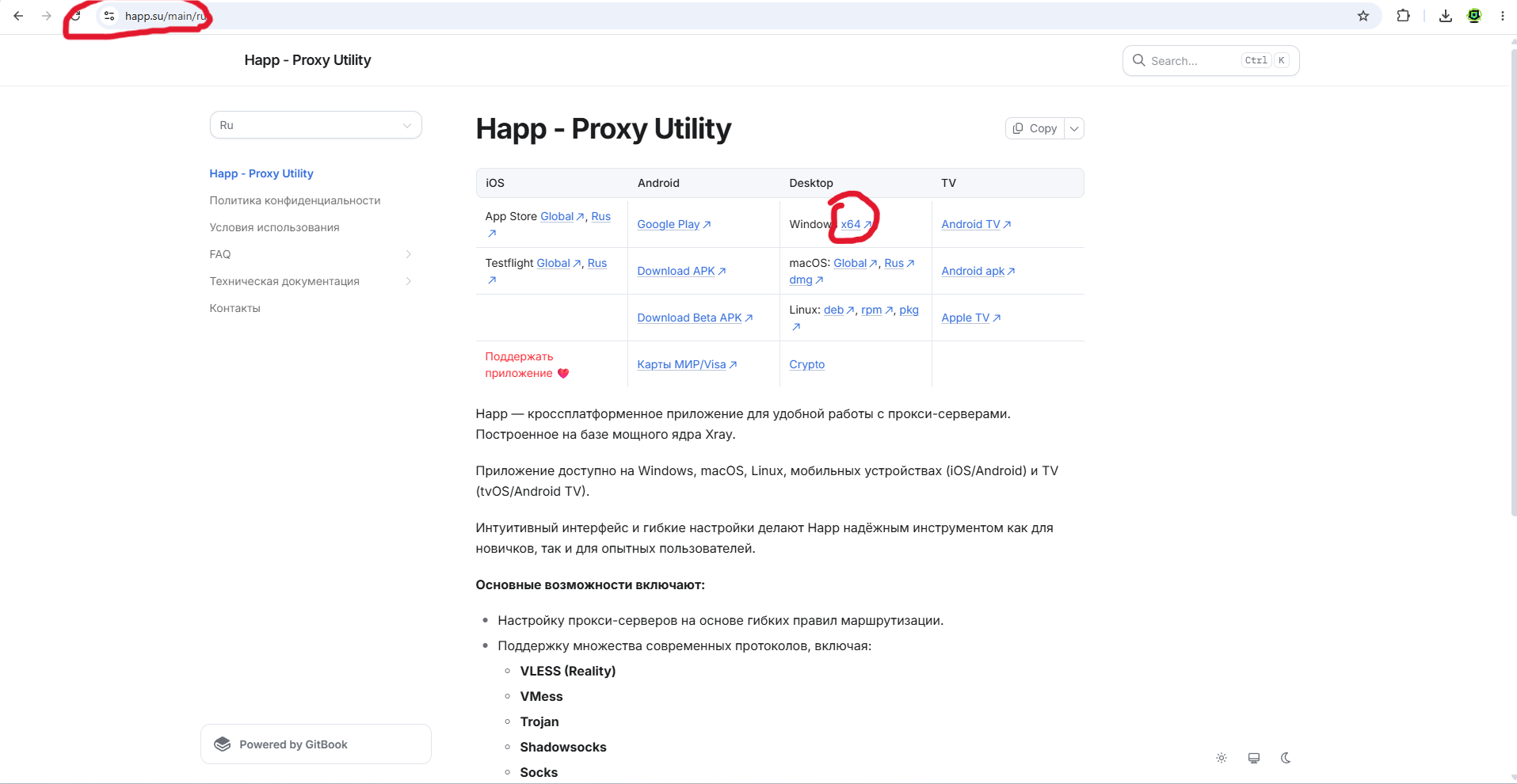Open browser downloads icon
The image size is (1517, 784).
tap(1446, 16)
